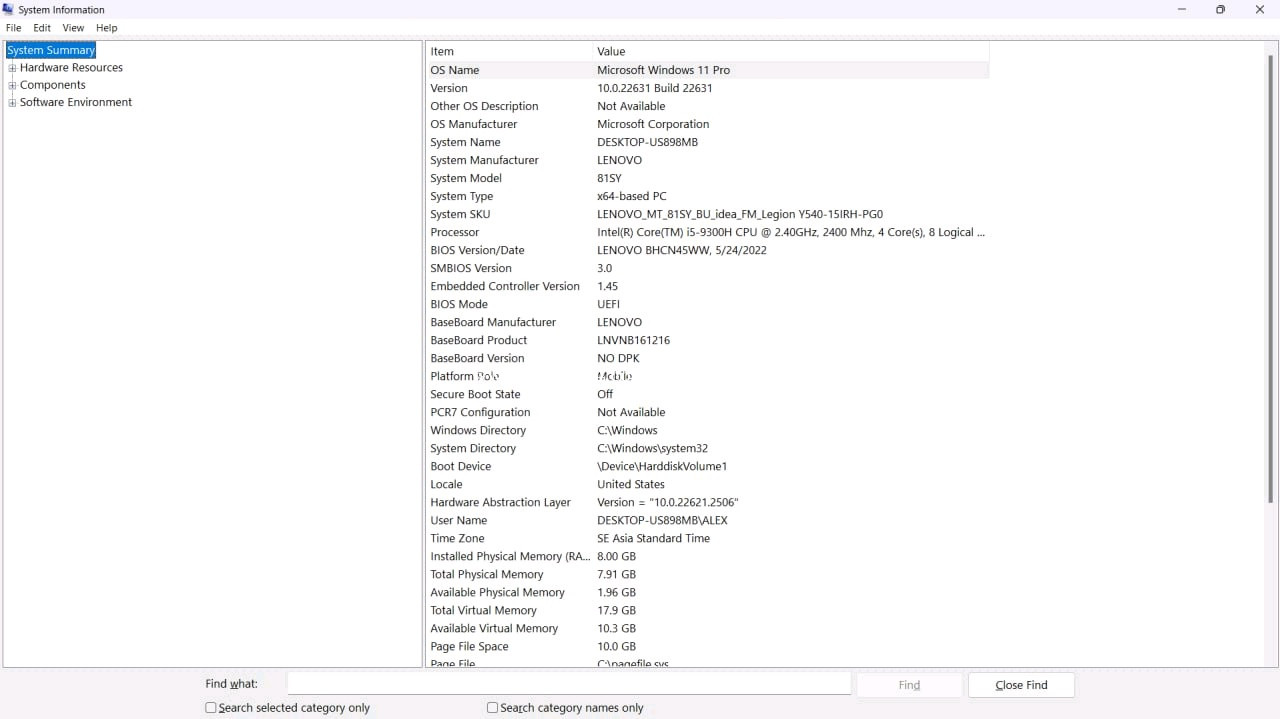Select the Software Environment tree item label
The width and height of the screenshot is (1280, 719).
[76, 102]
